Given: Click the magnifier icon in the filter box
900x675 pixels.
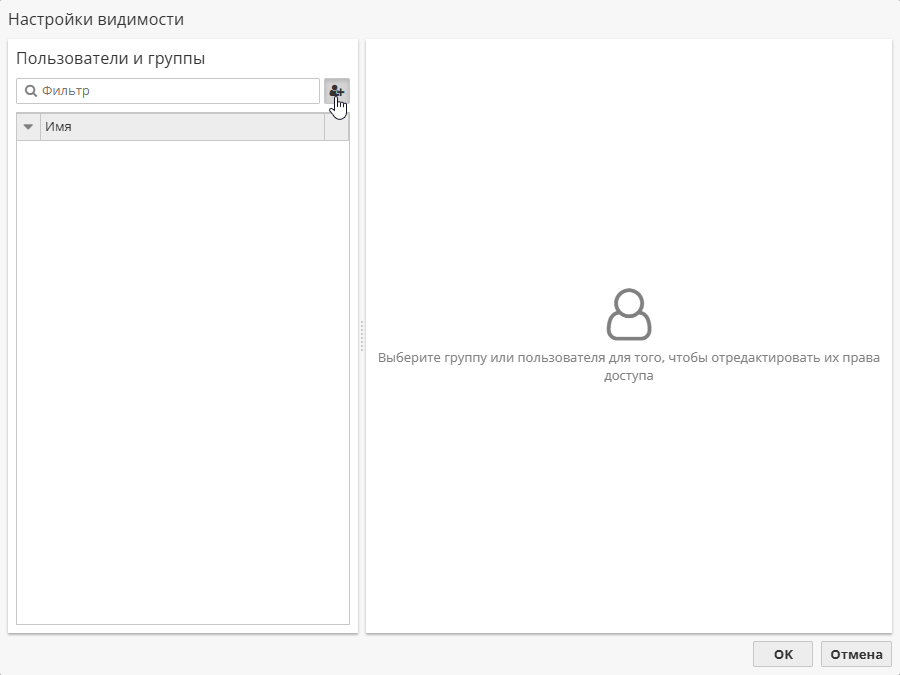Looking at the screenshot, I should coord(31,91).
